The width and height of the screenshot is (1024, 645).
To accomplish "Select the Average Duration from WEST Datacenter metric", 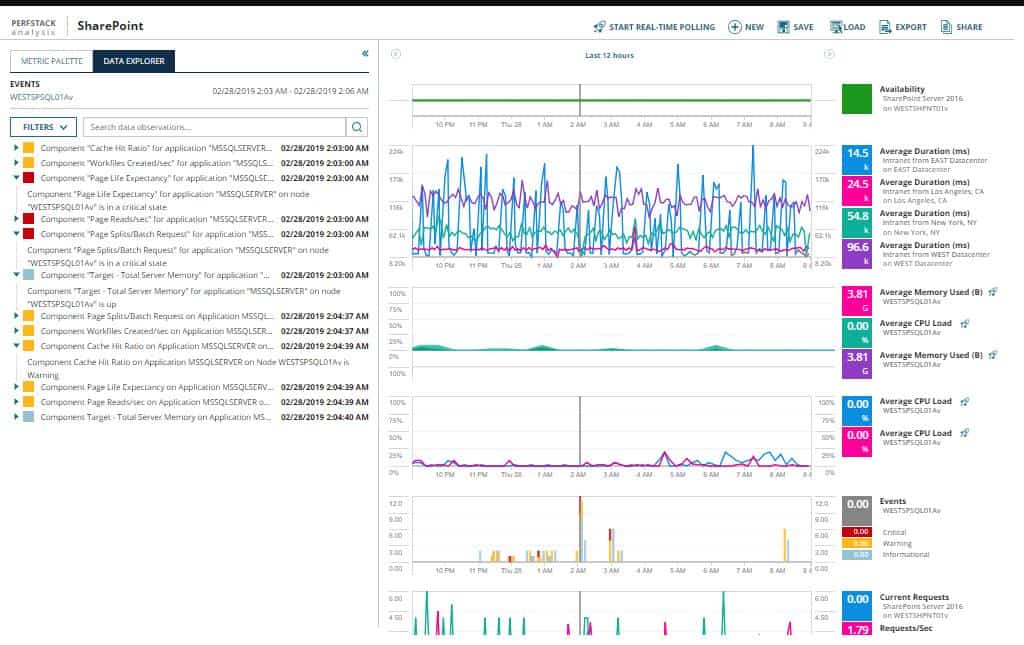I will (x=935, y=254).
